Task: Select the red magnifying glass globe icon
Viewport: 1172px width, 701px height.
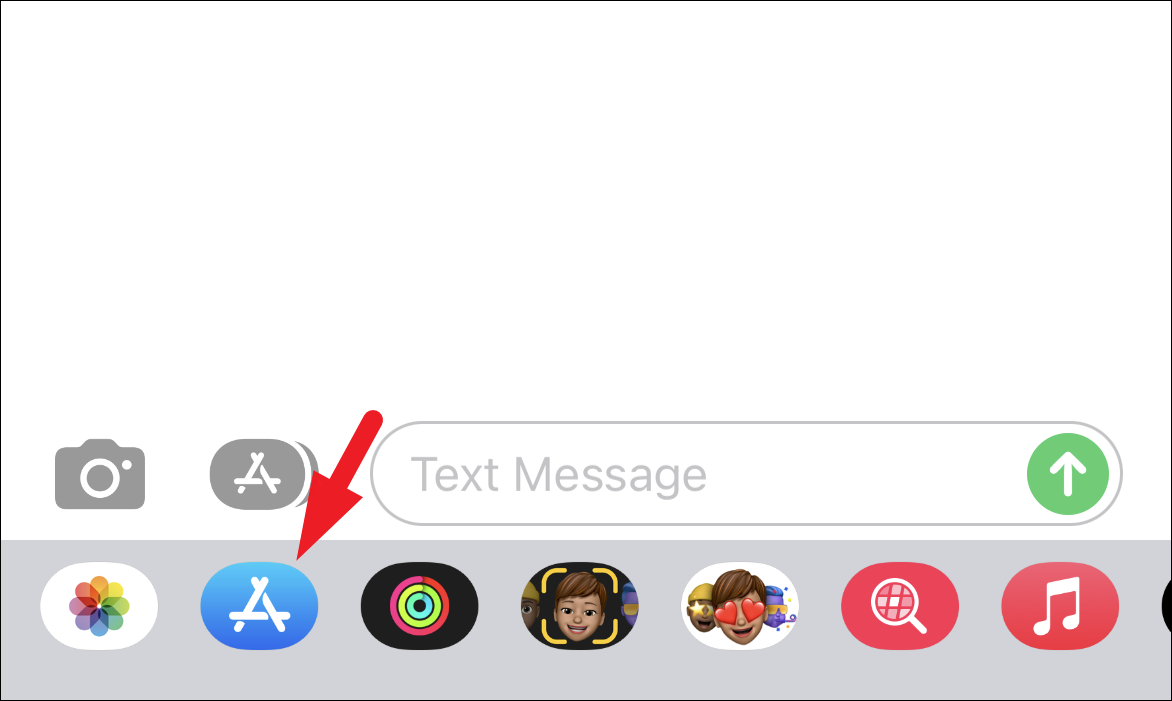Action: pos(900,605)
